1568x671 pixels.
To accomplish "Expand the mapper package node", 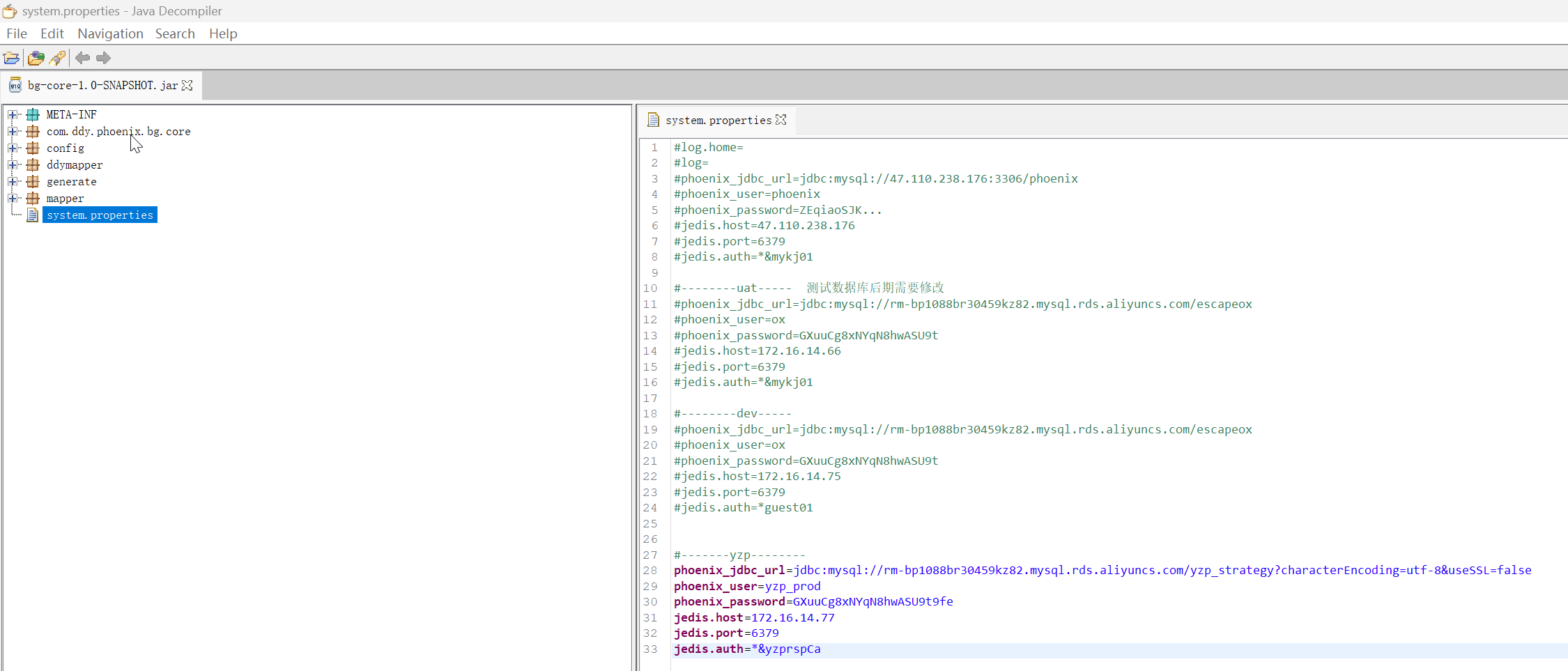I will coord(13,198).
